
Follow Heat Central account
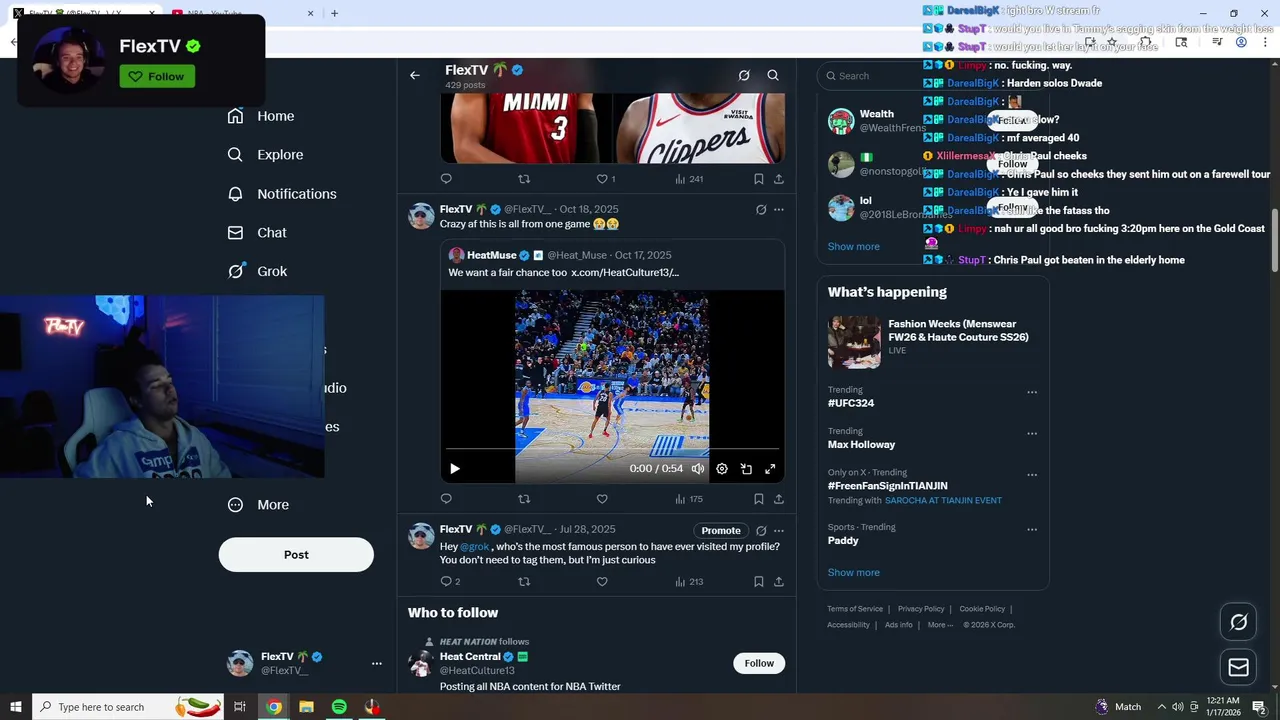(759, 663)
